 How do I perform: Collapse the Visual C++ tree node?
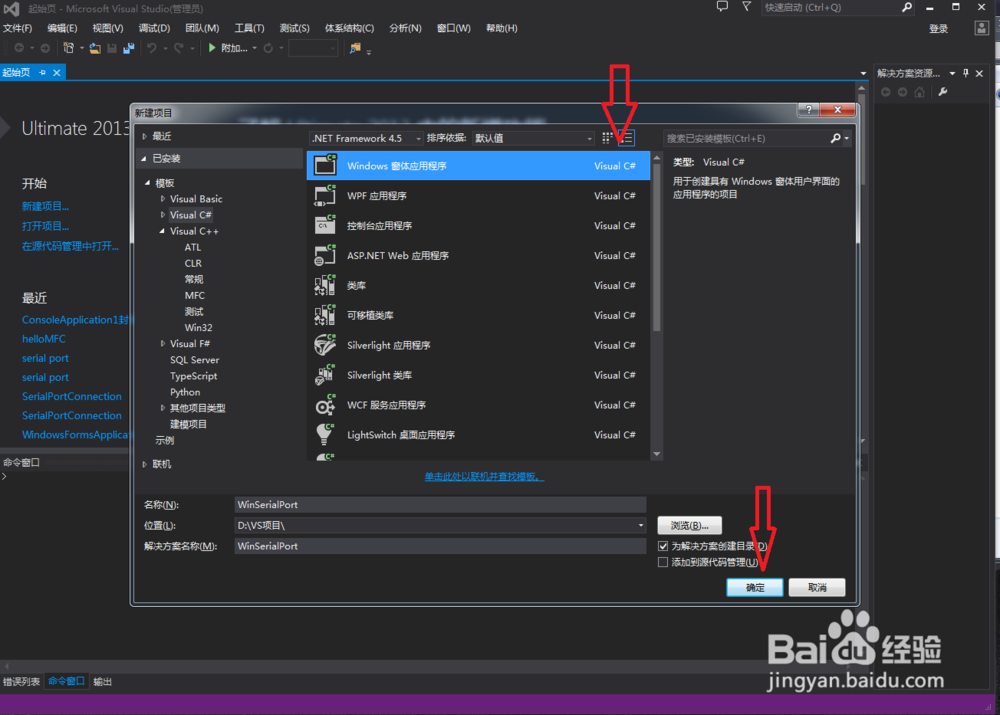pos(162,231)
